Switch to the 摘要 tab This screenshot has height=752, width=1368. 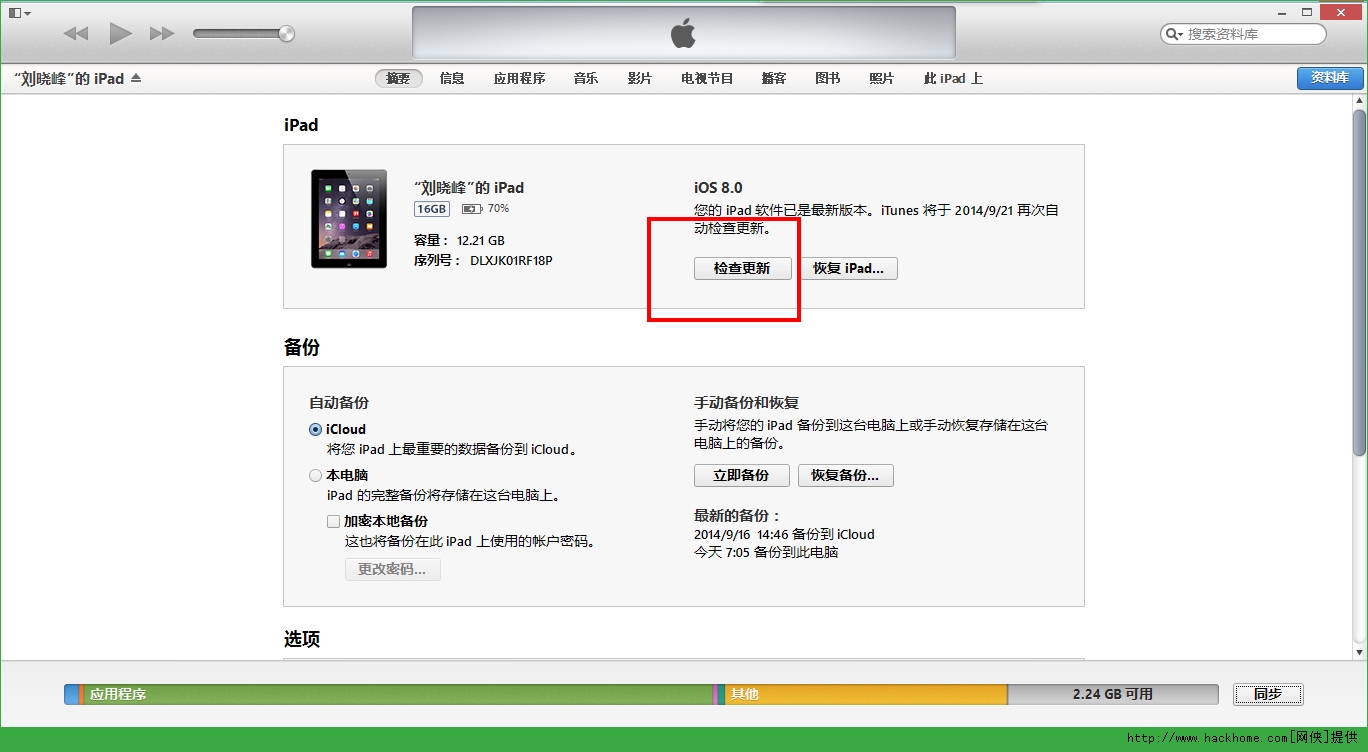pyautogui.click(x=399, y=78)
